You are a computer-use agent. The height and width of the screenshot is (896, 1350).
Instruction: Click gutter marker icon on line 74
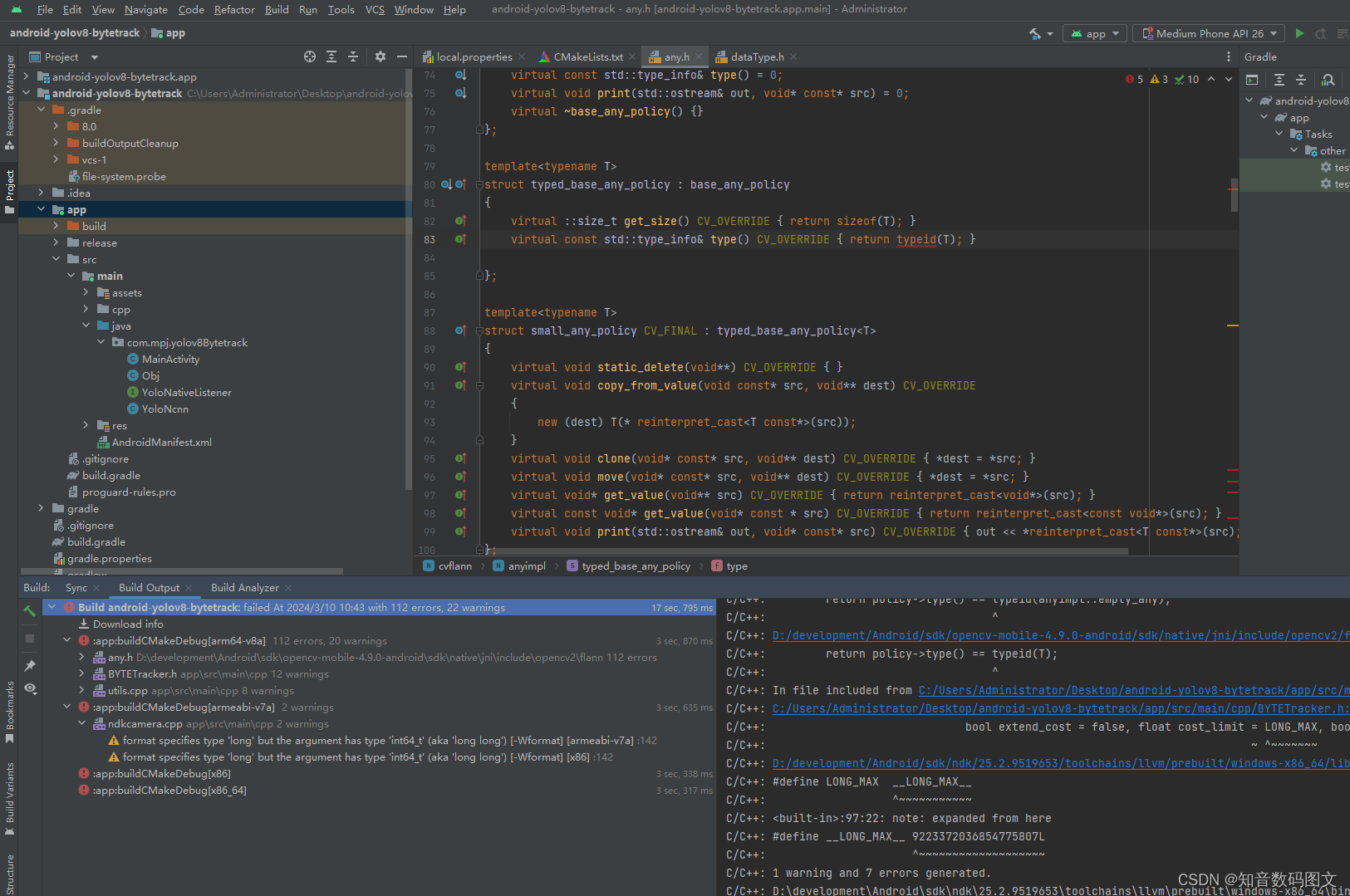click(460, 75)
